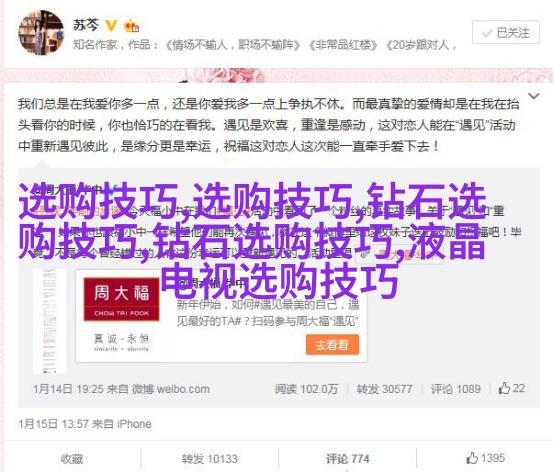554x473 pixels.
Task: Open the long document thumbnail image
Action: (49, 321)
